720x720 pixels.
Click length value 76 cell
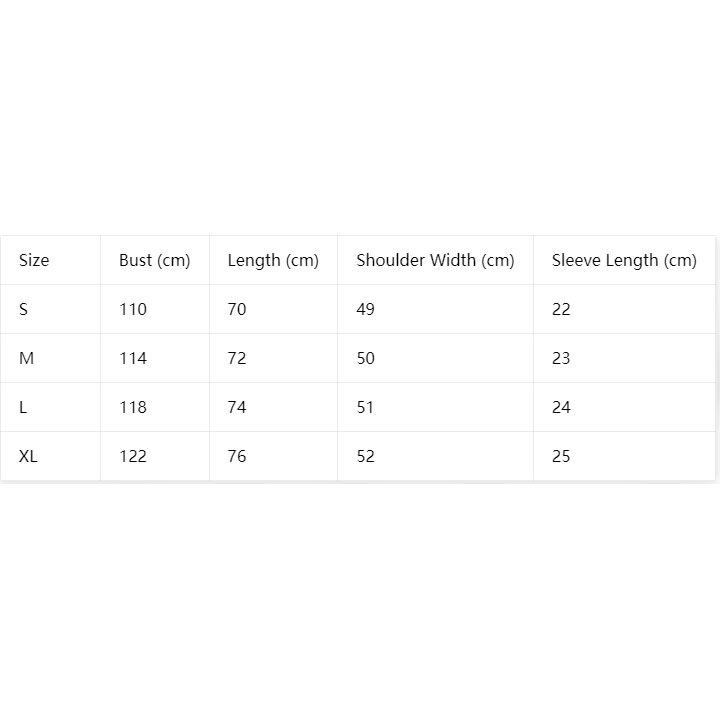273,456
